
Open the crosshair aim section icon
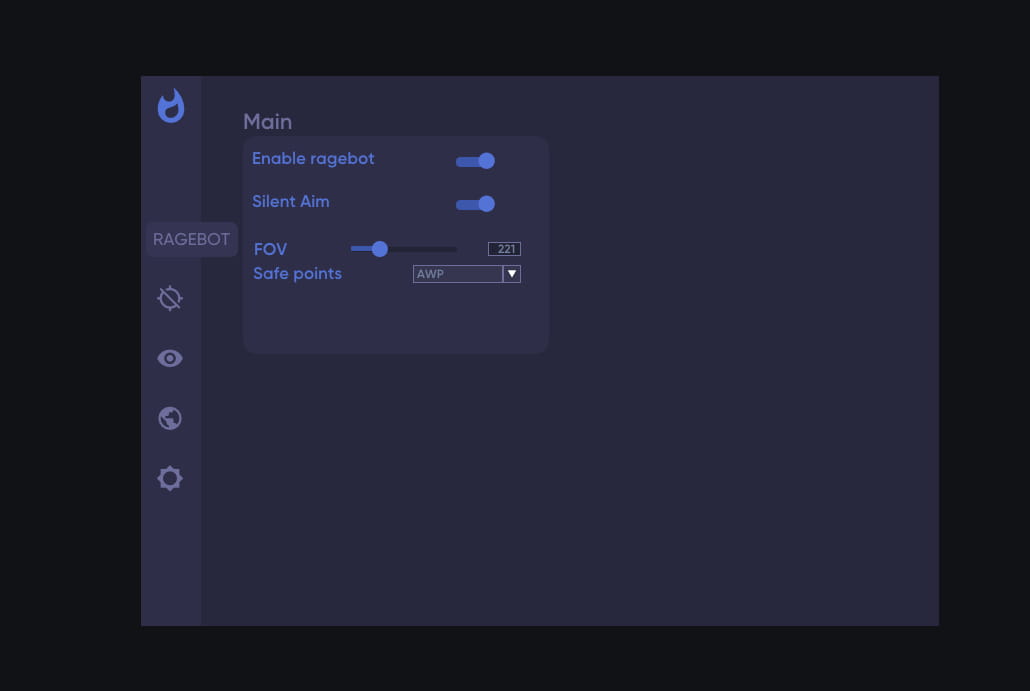coord(170,298)
